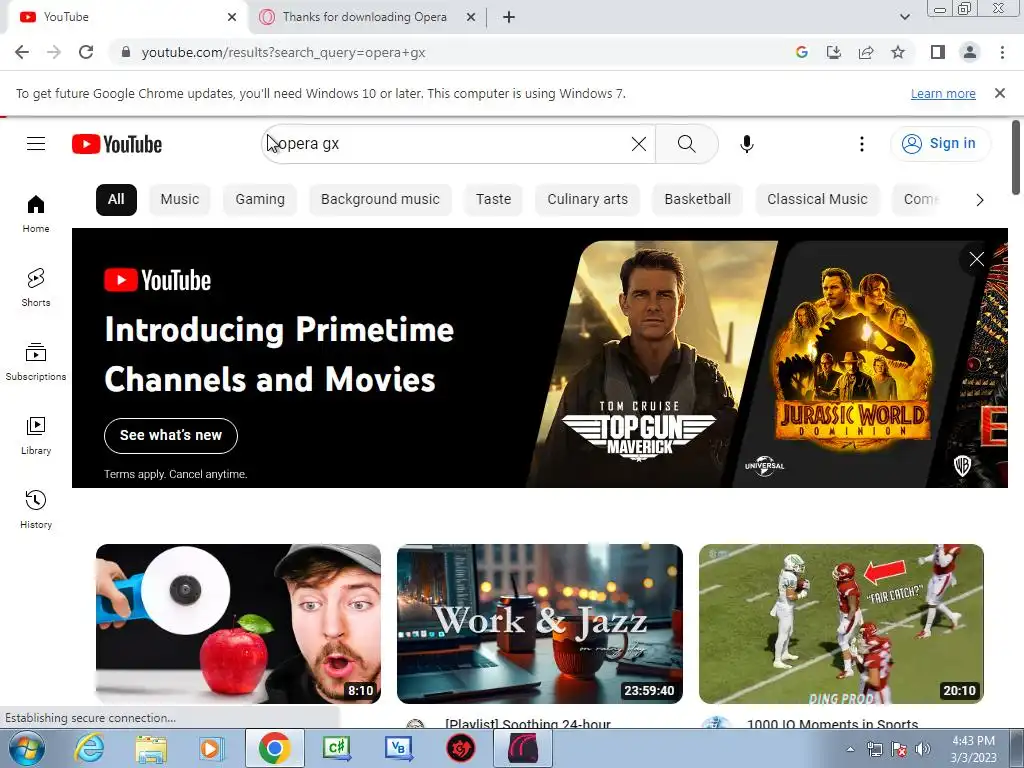The height and width of the screenshot is (768, 1024).
Task: Go back with browser back arrow
Action: (x=22, y=52)
